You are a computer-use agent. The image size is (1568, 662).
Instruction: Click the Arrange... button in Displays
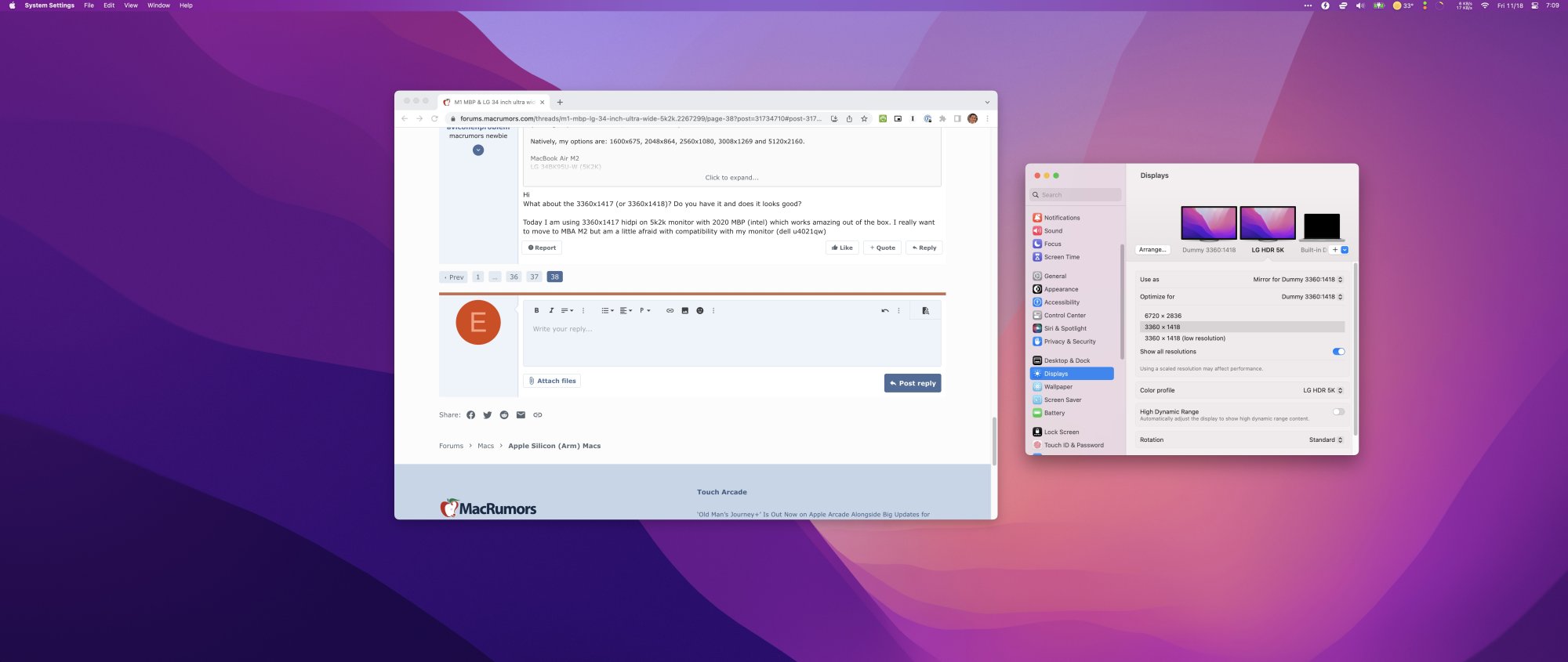[1152, 250]
